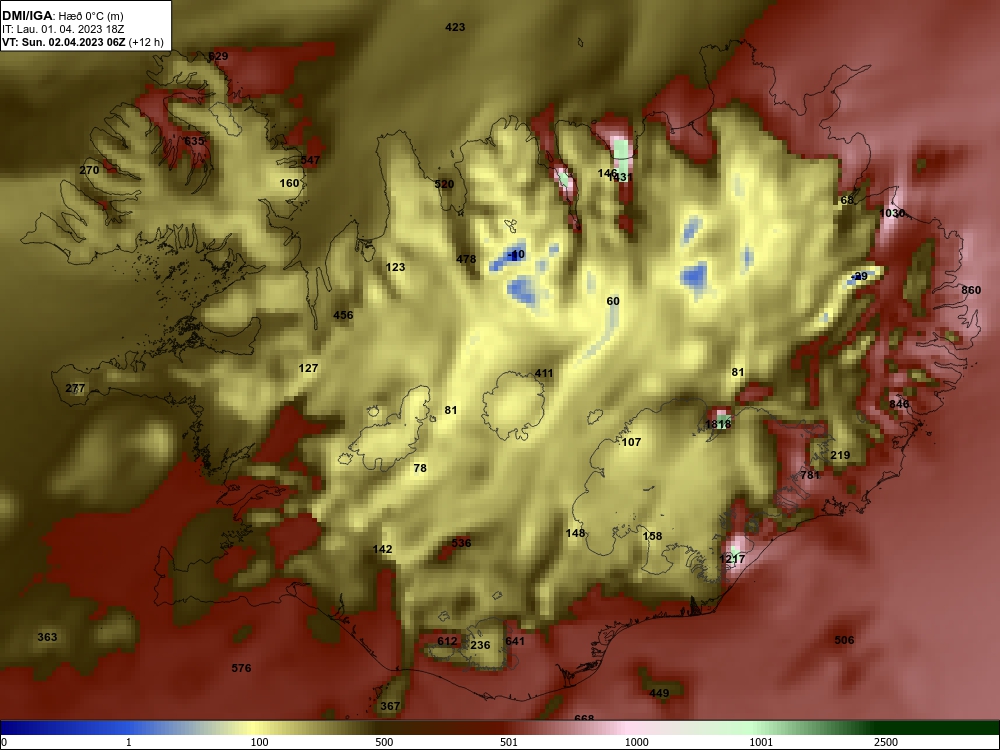
Task: Click the map value 148
Action: tap(575, 533)
